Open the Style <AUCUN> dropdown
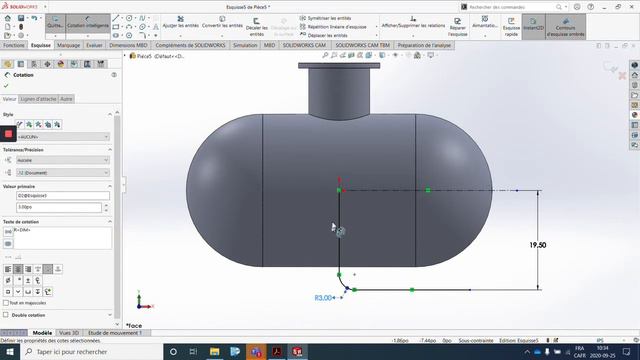Viewport: 640px width, 360px height. (63, 137)
